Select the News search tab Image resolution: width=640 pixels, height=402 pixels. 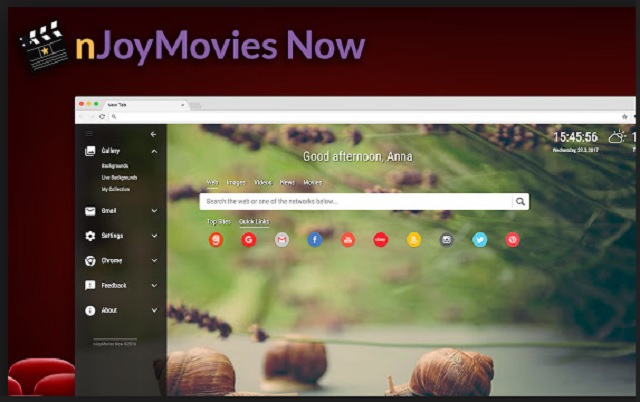point(287,182)
